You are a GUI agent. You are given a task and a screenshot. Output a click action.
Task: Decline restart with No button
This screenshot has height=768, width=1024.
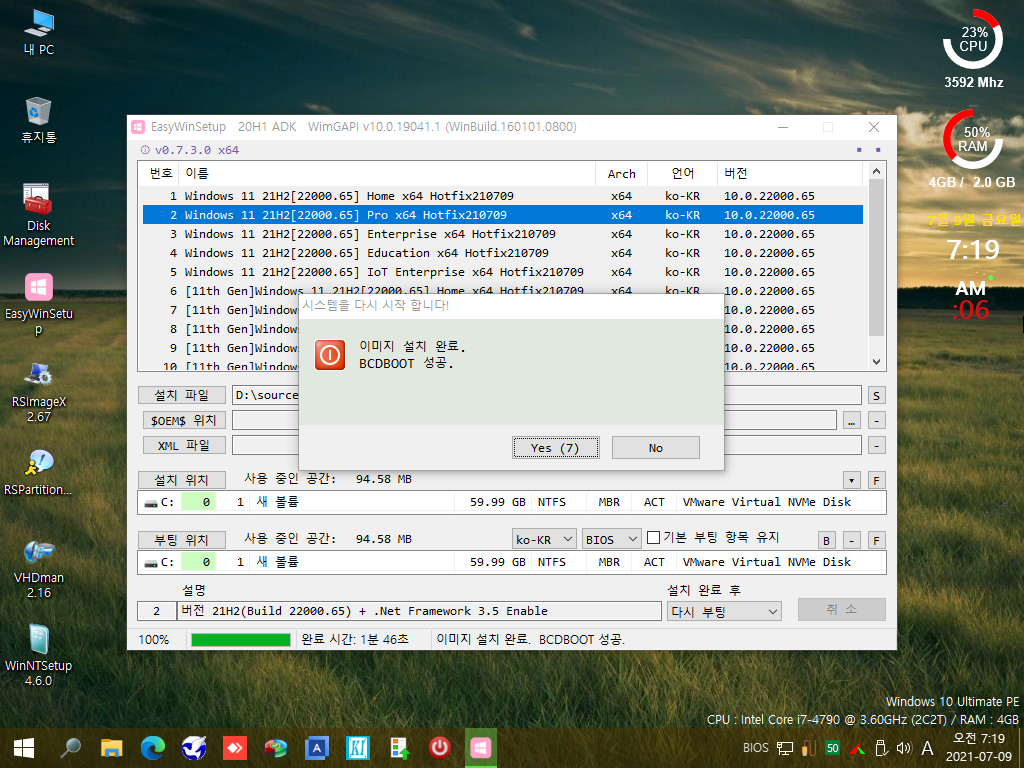[x=656, y=448]
